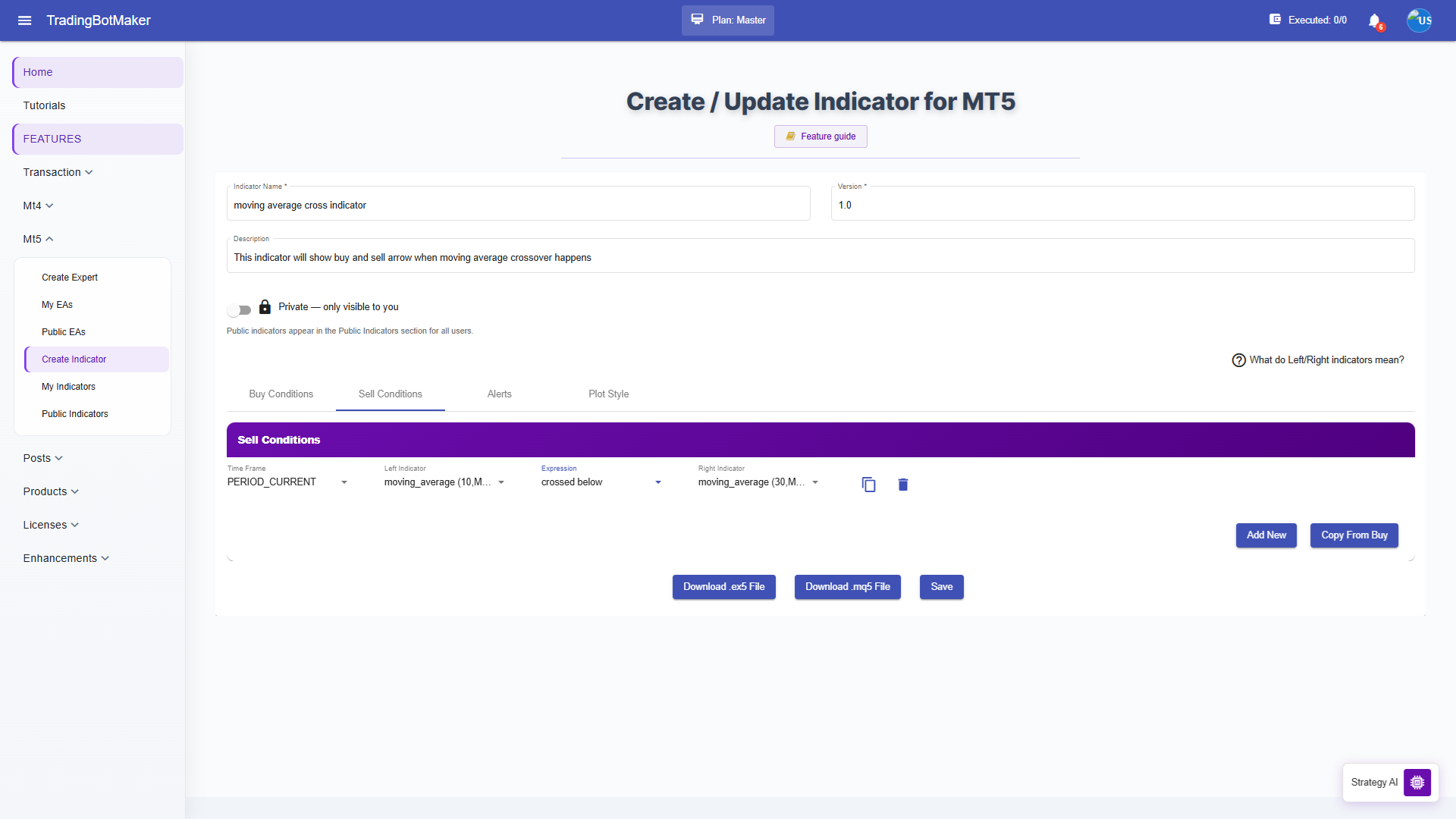This screenshot has width=1456, height=819.
Task: Click the Description input field
Action: [x=821, y=256]
